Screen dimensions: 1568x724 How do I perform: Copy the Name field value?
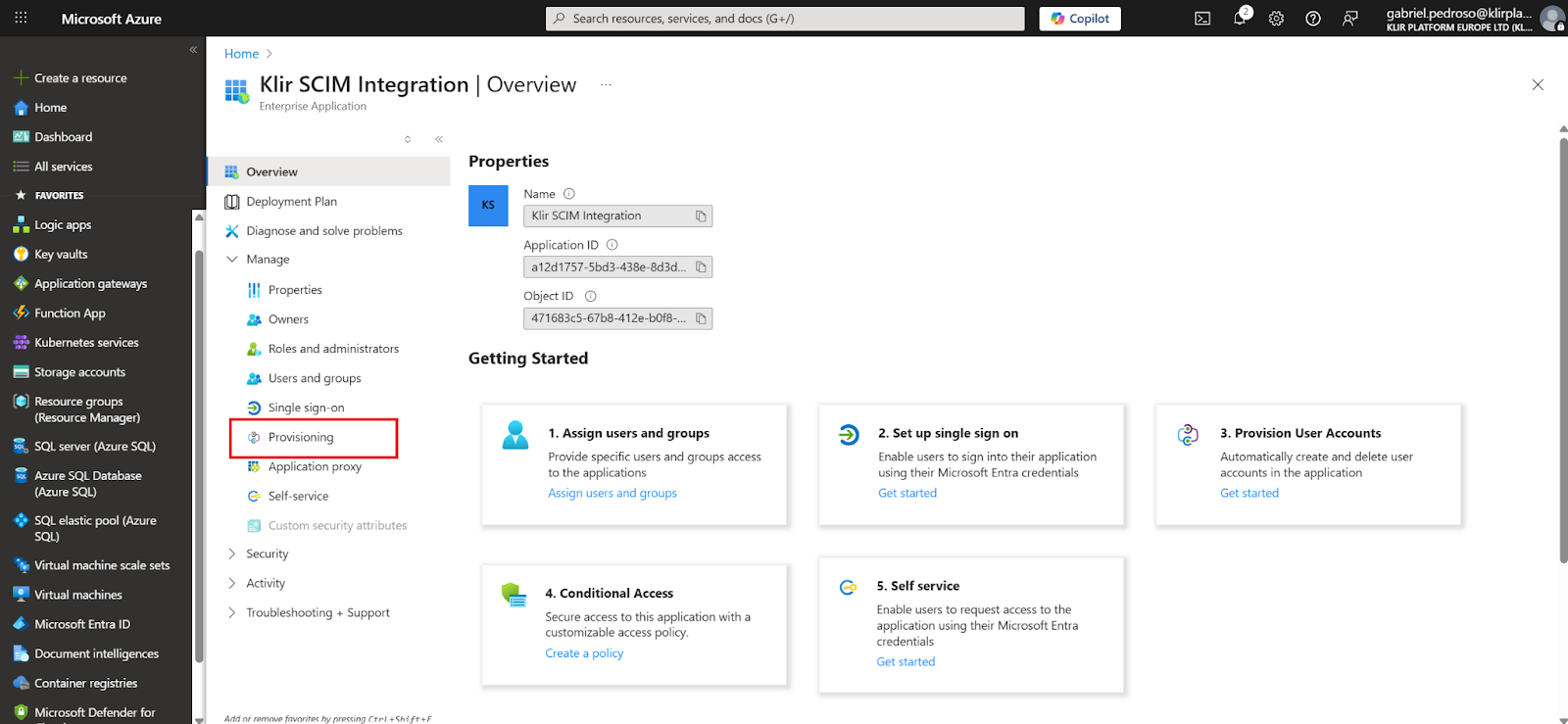pyautogui.click(x=701, y=217)
